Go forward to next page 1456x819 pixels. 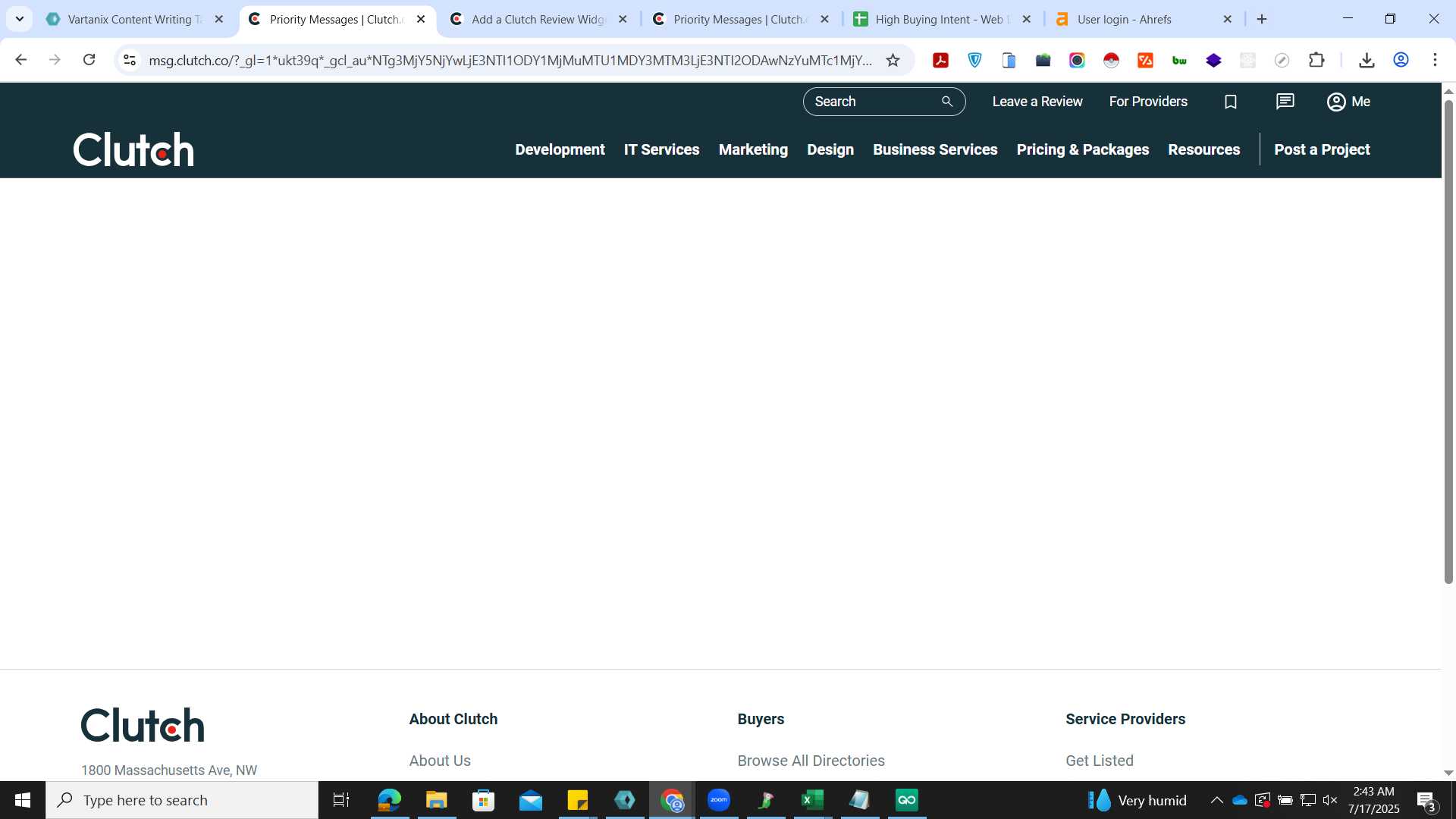pos(55,60)
